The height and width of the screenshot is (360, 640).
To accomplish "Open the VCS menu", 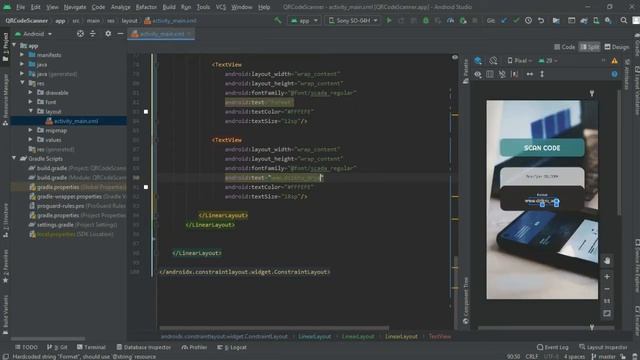I will (x=221, y=7).
